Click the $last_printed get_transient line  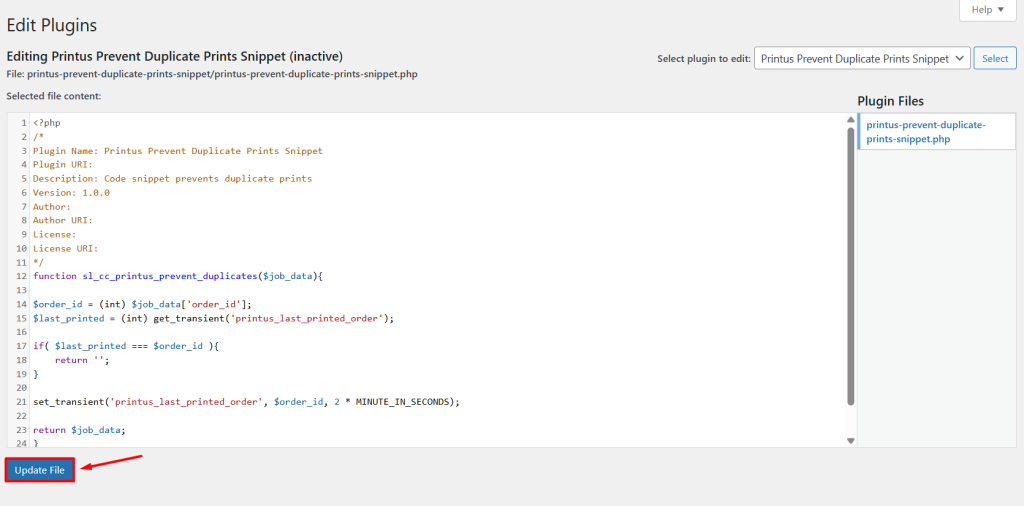(x=213, y=318)
